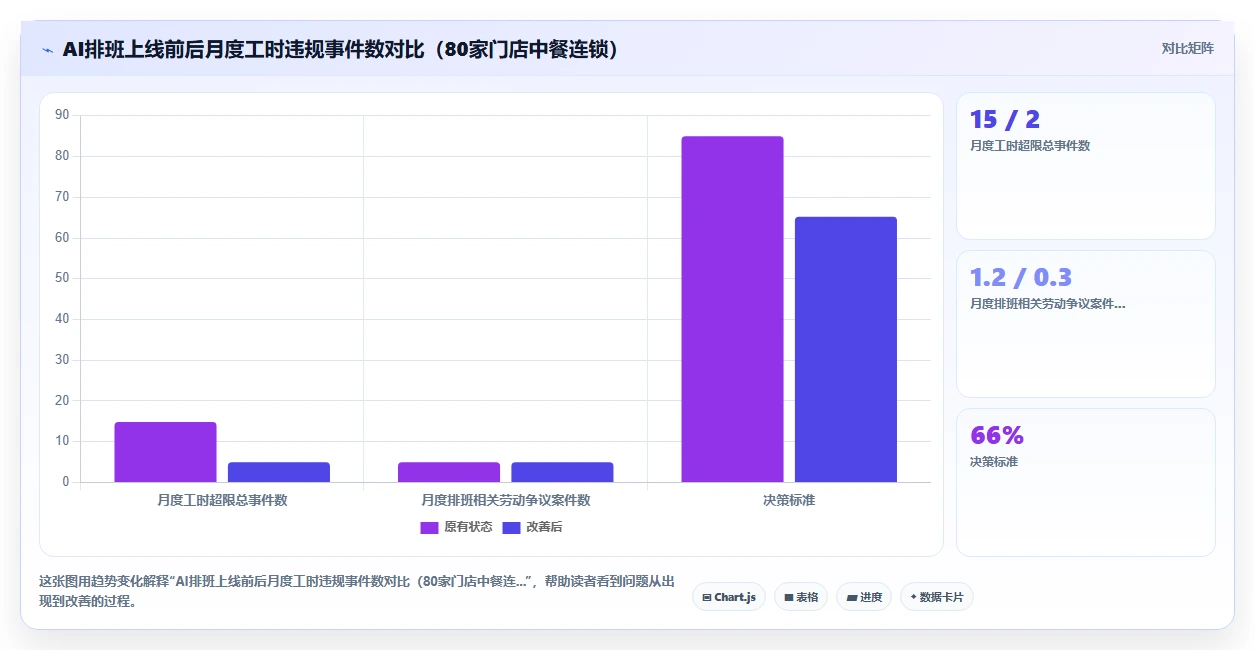Click the icon in the 进度 tag

(x=851, y=597)
